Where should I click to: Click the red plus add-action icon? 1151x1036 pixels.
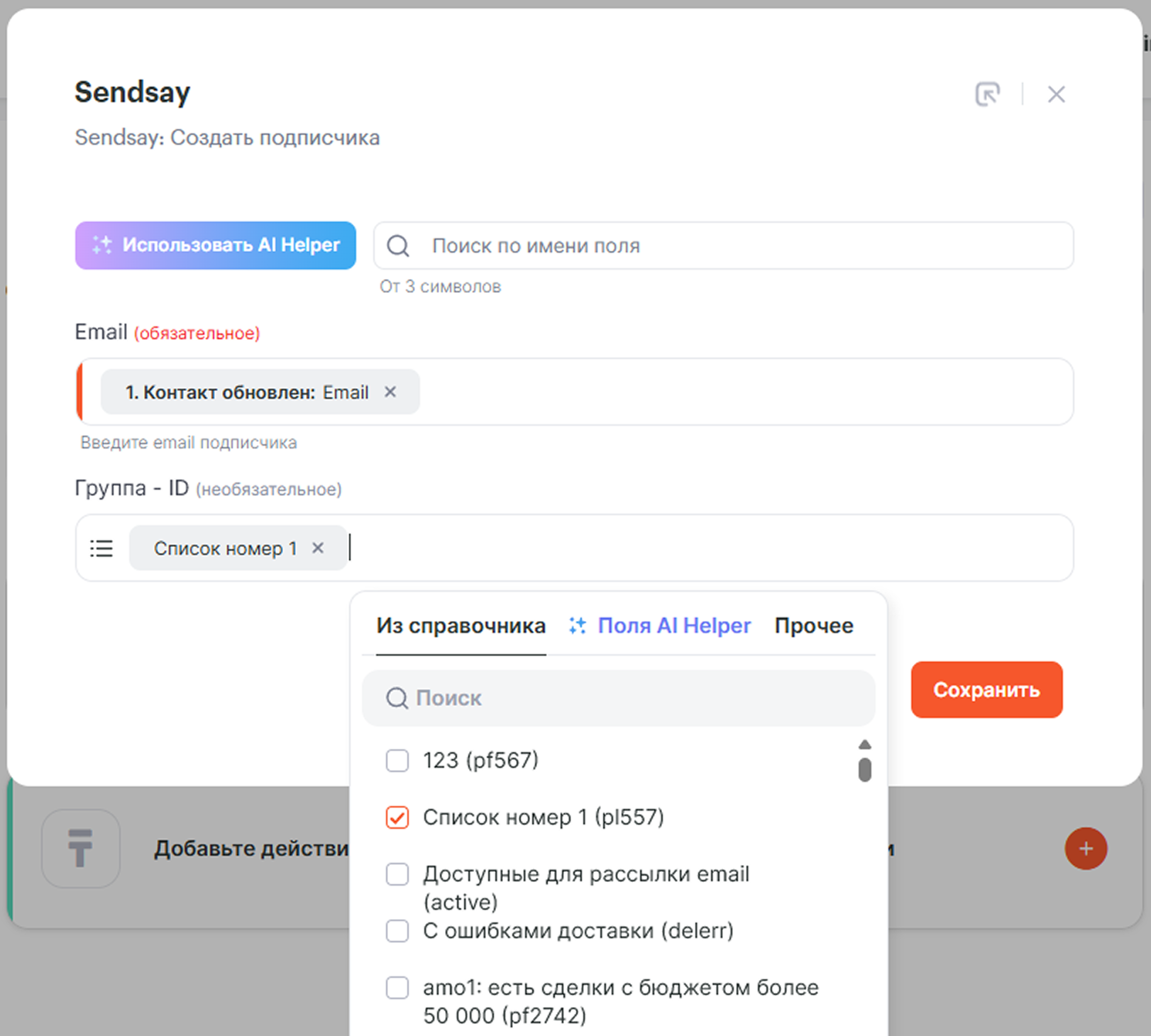(1085, 848)
